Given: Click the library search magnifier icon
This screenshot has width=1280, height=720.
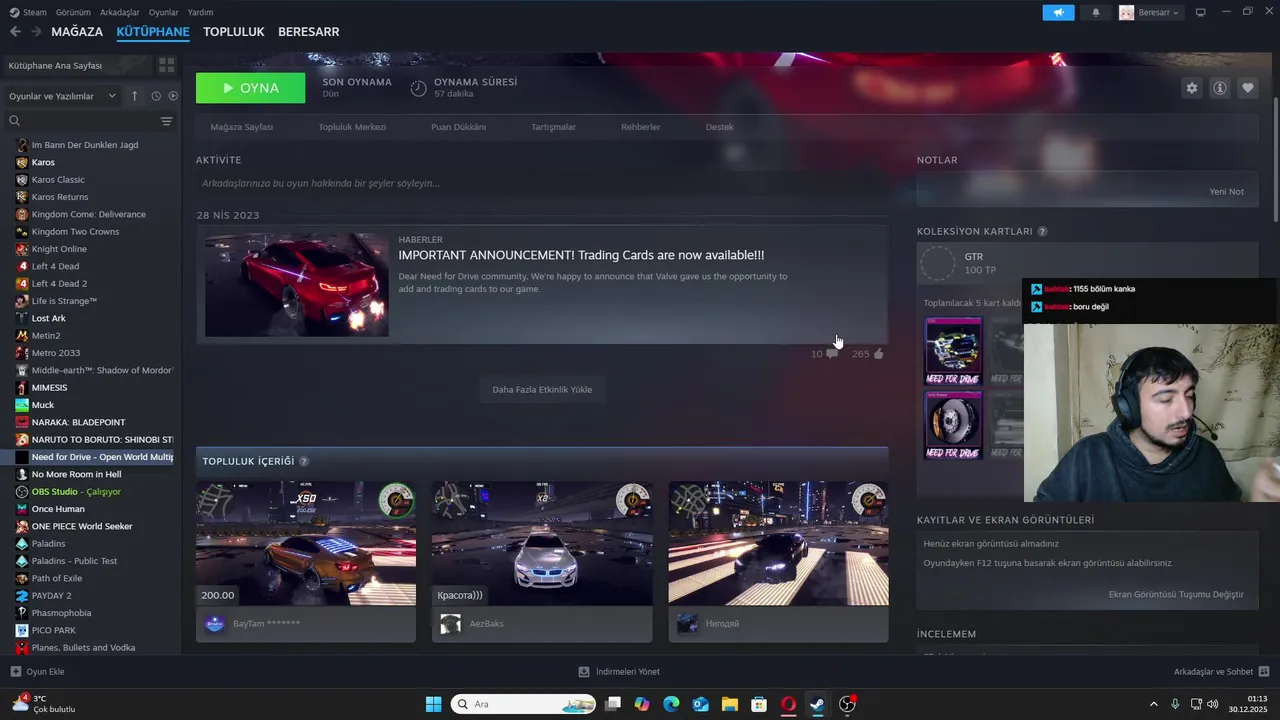Looking at the screenshot, I should (x=14, y=121).
